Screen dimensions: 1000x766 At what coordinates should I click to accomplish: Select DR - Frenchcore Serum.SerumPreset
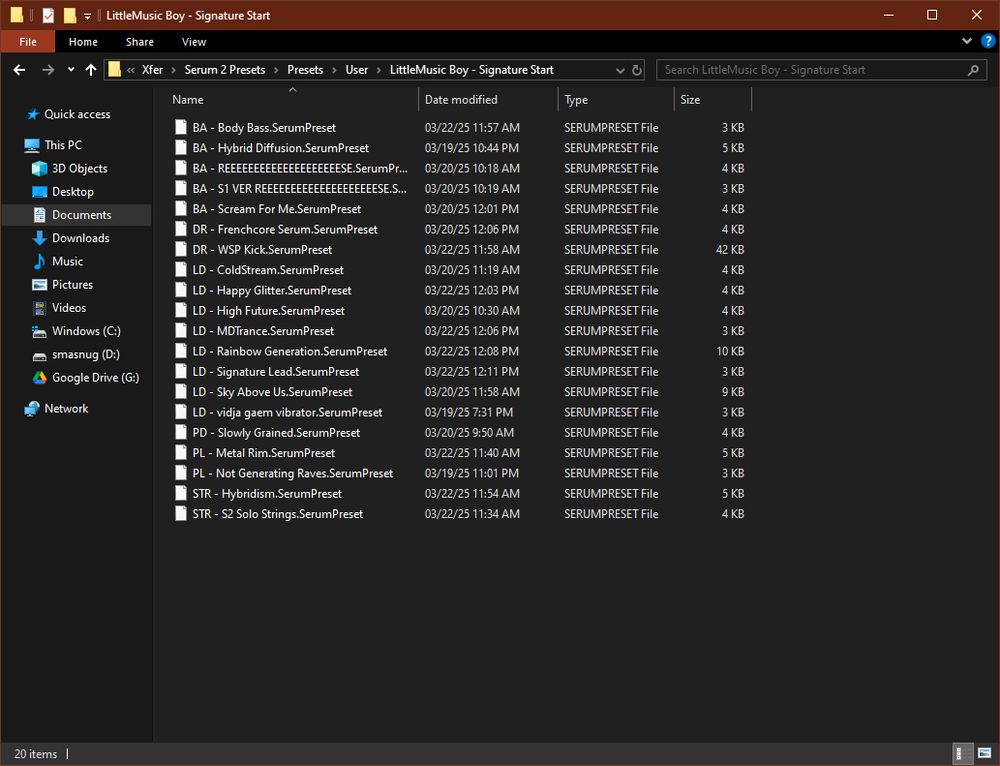tap(285, 230)
